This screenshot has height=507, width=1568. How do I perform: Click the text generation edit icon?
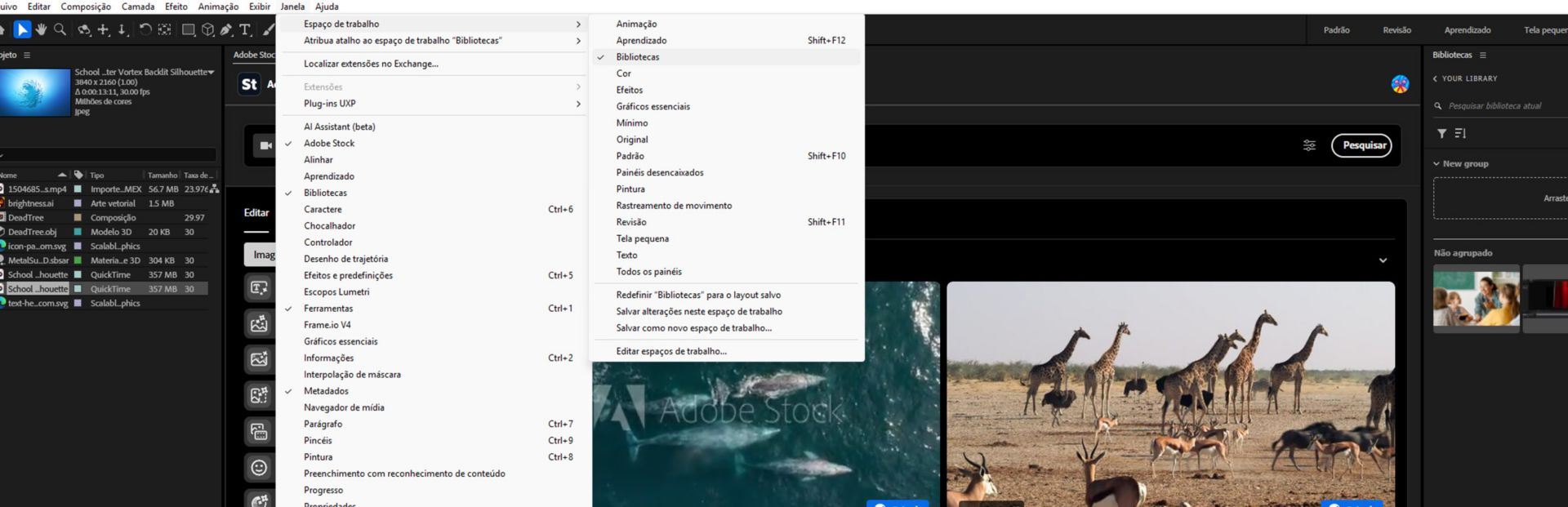coord(259,287)
